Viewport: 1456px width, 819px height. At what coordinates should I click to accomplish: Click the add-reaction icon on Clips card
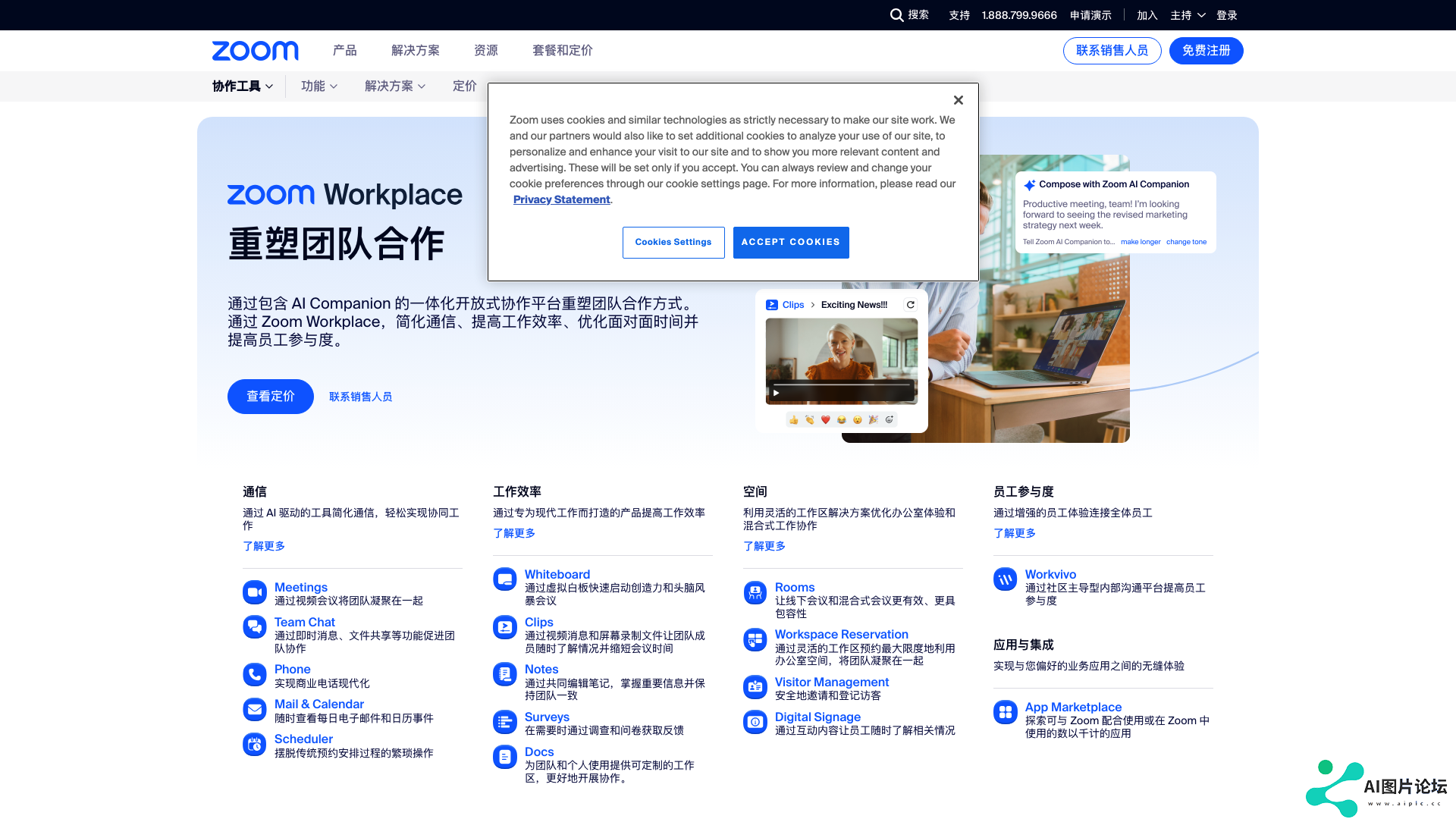coord(890,419)
